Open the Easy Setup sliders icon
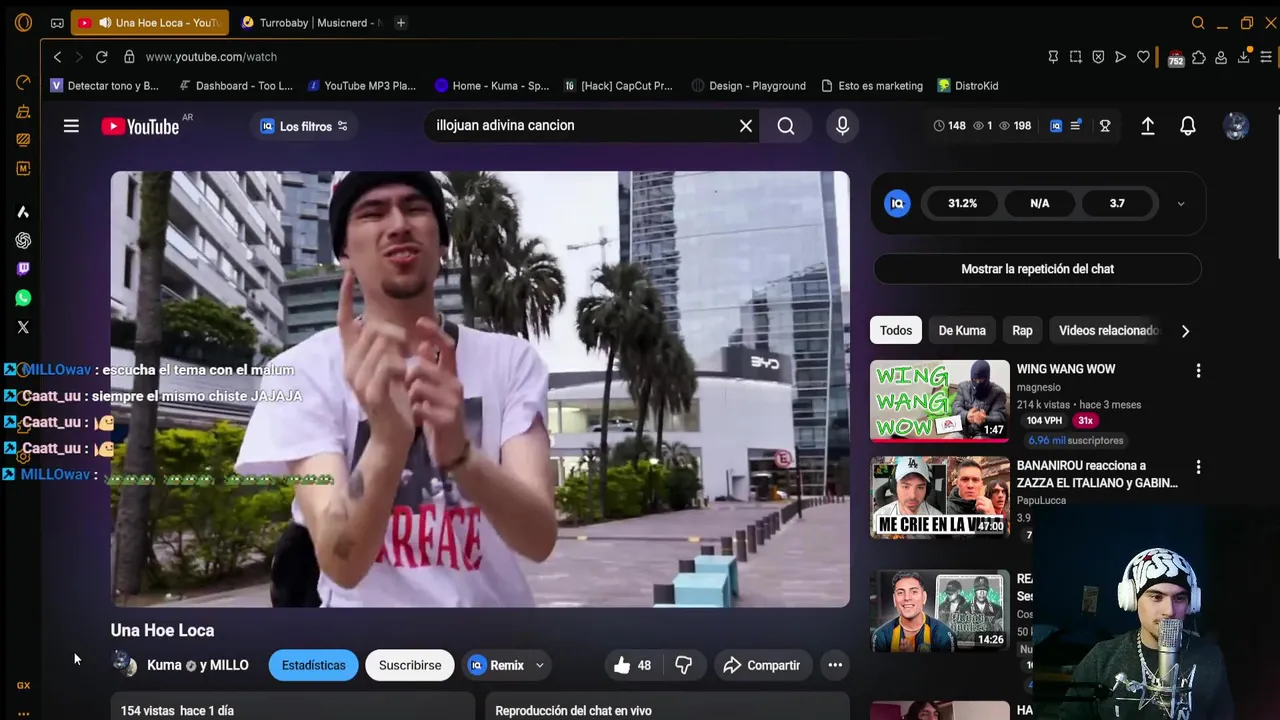 coord(1266,57)
